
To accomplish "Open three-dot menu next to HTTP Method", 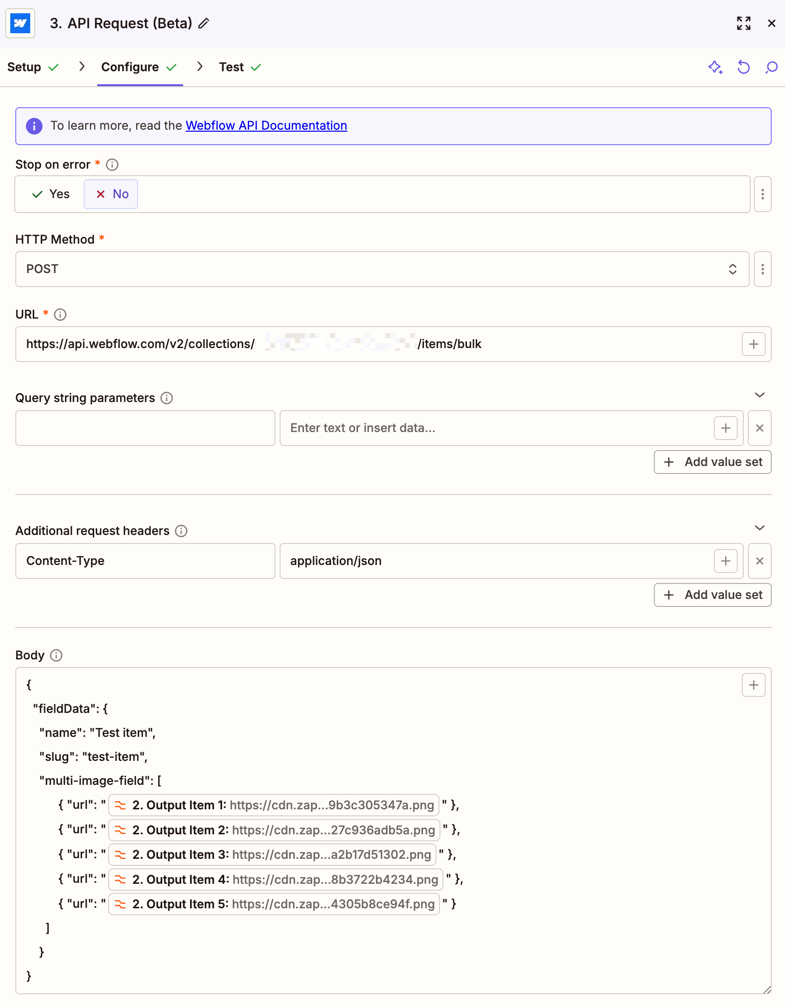I will click(762, 269).
